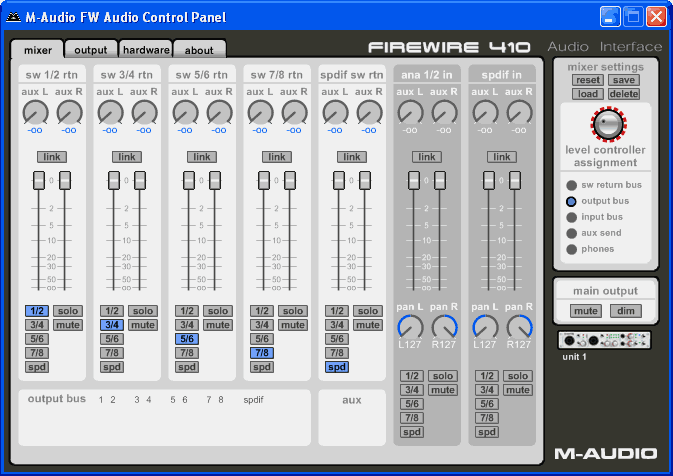Route ana 1/2 in to 7/8 bus

click(412, 418)
